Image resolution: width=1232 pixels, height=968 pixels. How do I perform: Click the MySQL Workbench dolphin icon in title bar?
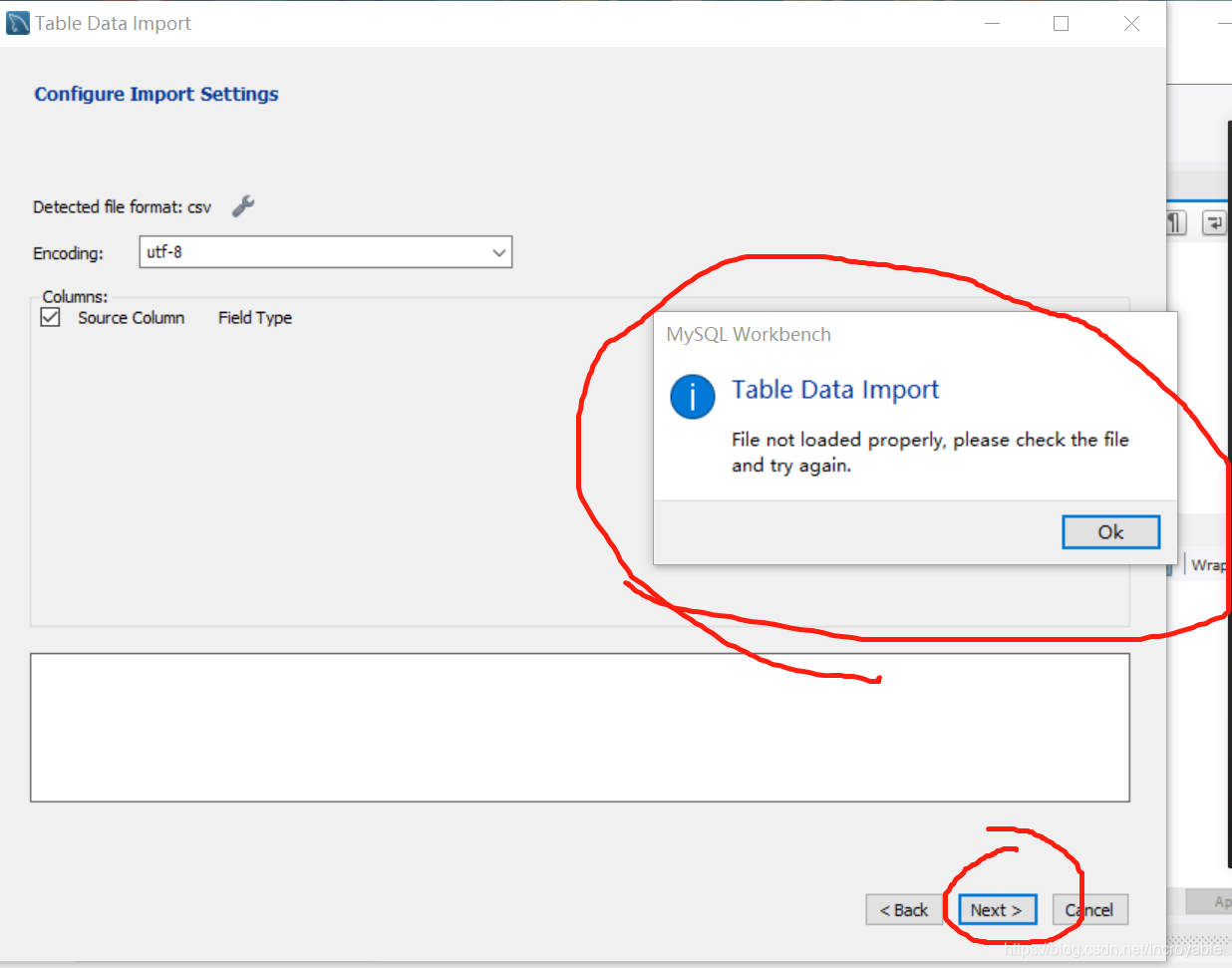[x=17, y=23]
